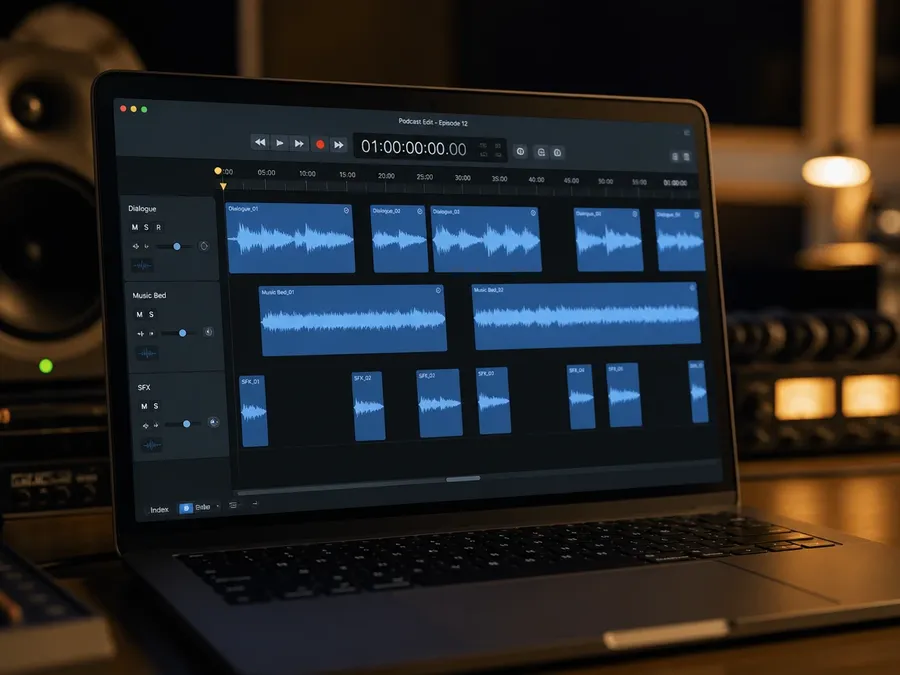Image resolution: width=900 pixels, height=675 pixels.
Task: Click the skip-forward button right of Record
Action: 339,145
